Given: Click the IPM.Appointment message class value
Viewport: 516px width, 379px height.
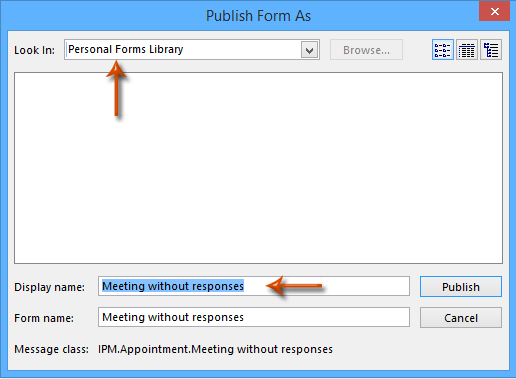Looking at the screenshot, I should pyautogui.click(x=215, y=349).
